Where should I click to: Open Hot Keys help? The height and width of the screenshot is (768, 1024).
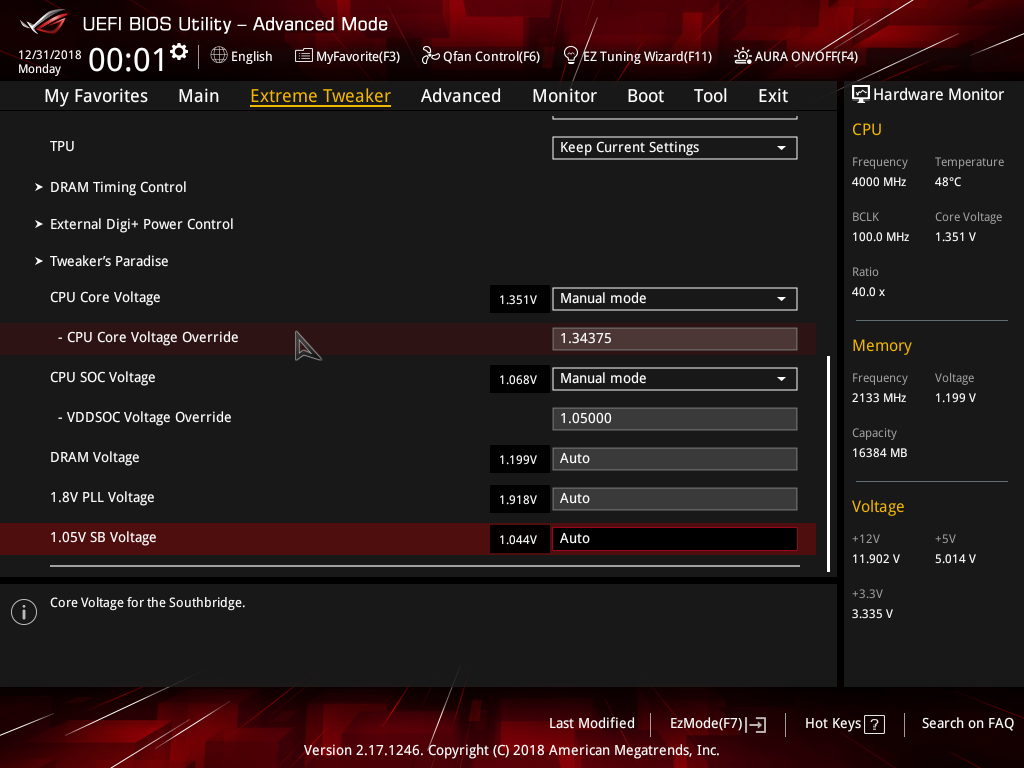[x=844, y=724]
